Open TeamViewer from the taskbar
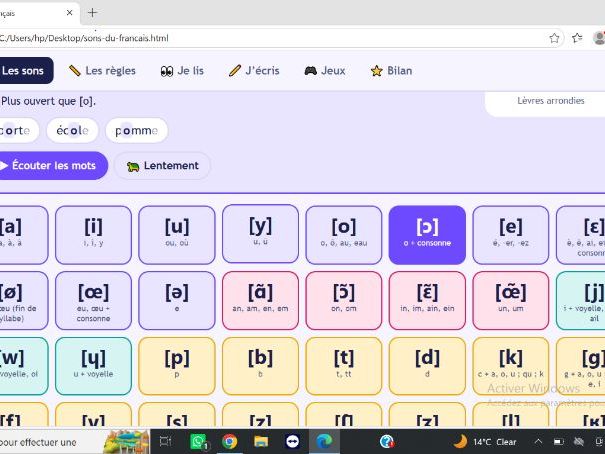The height and width of the screenshot is (454, 605). click(x=292, y=441)
